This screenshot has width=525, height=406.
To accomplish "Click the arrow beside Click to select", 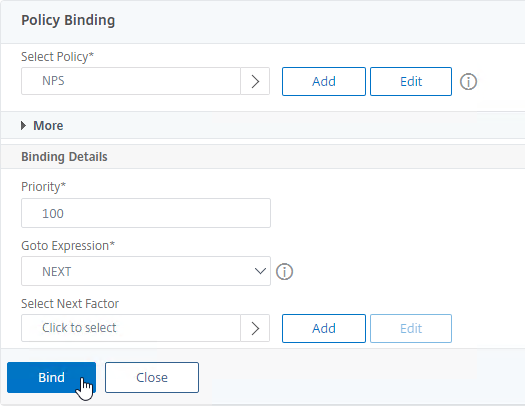I will tap(255, 328).
